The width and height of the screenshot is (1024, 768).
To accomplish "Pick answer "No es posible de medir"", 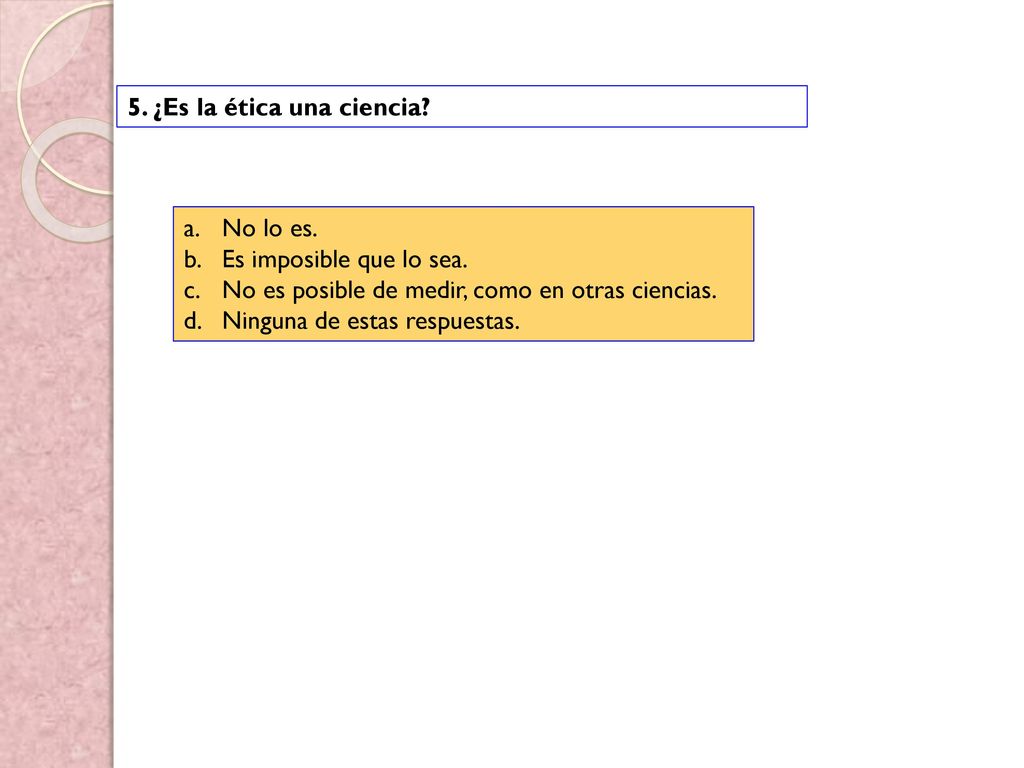I will coord(344,291).
